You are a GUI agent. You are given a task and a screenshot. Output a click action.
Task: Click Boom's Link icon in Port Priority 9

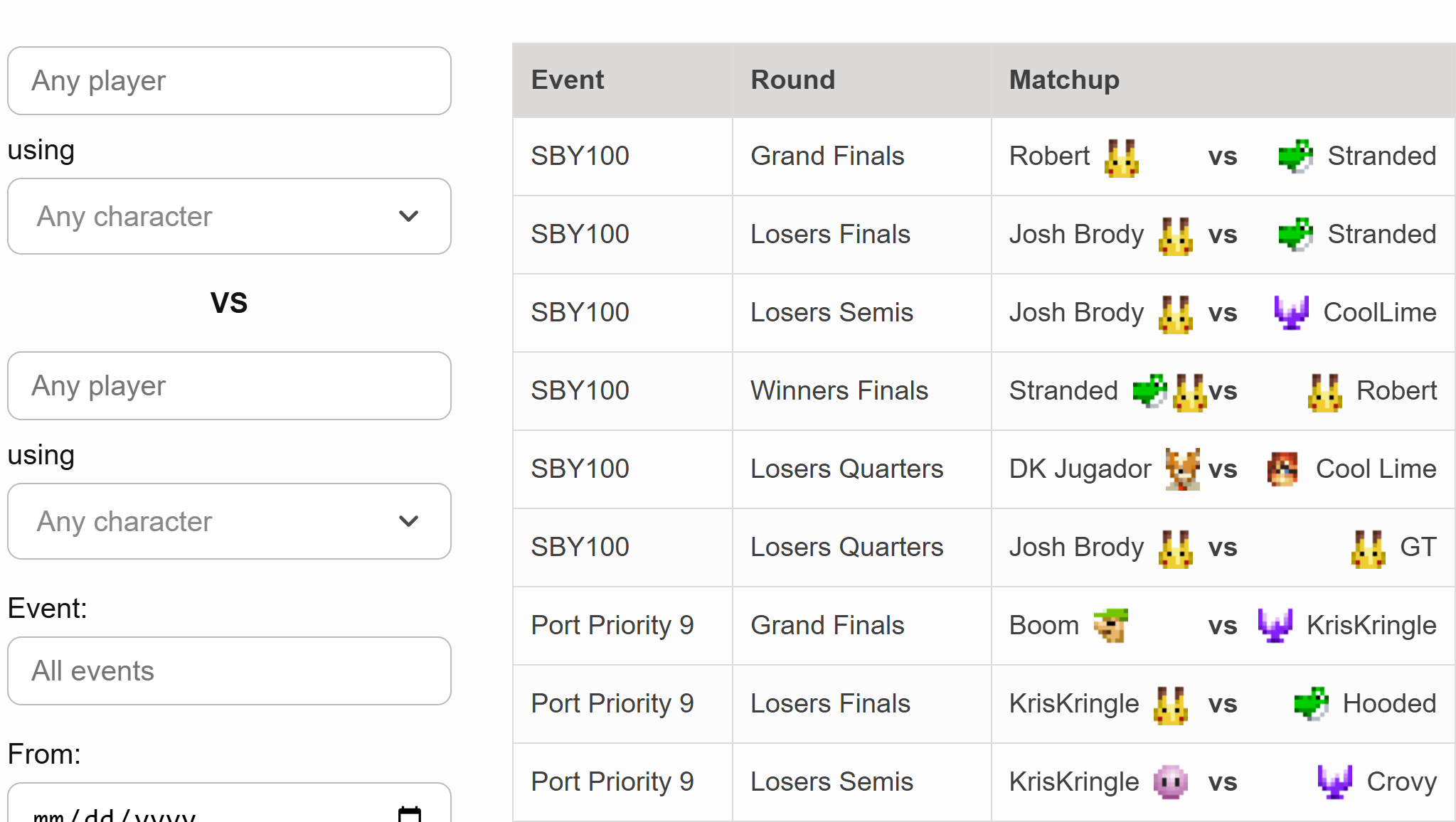[1110, 626]
